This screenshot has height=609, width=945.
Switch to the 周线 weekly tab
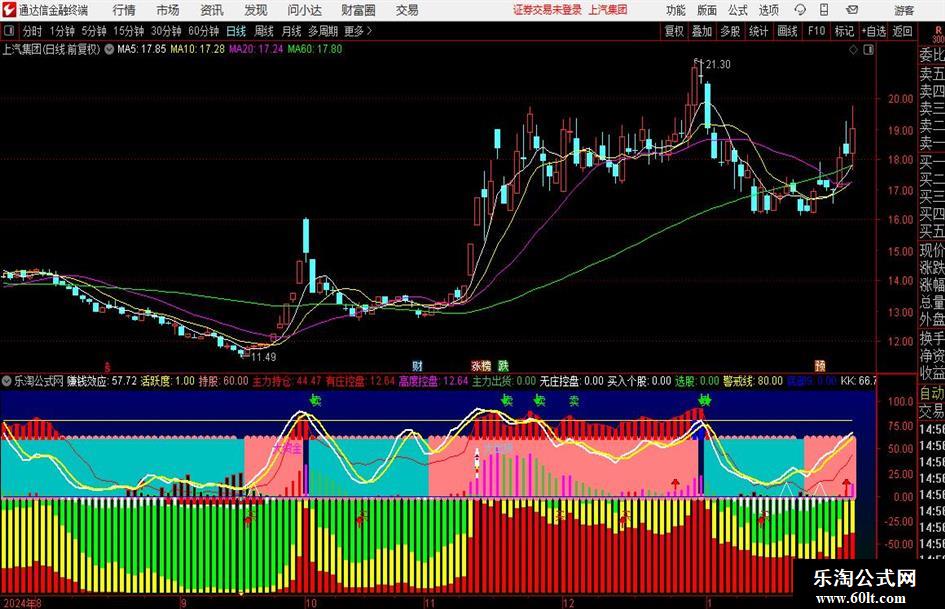[264, 31]
